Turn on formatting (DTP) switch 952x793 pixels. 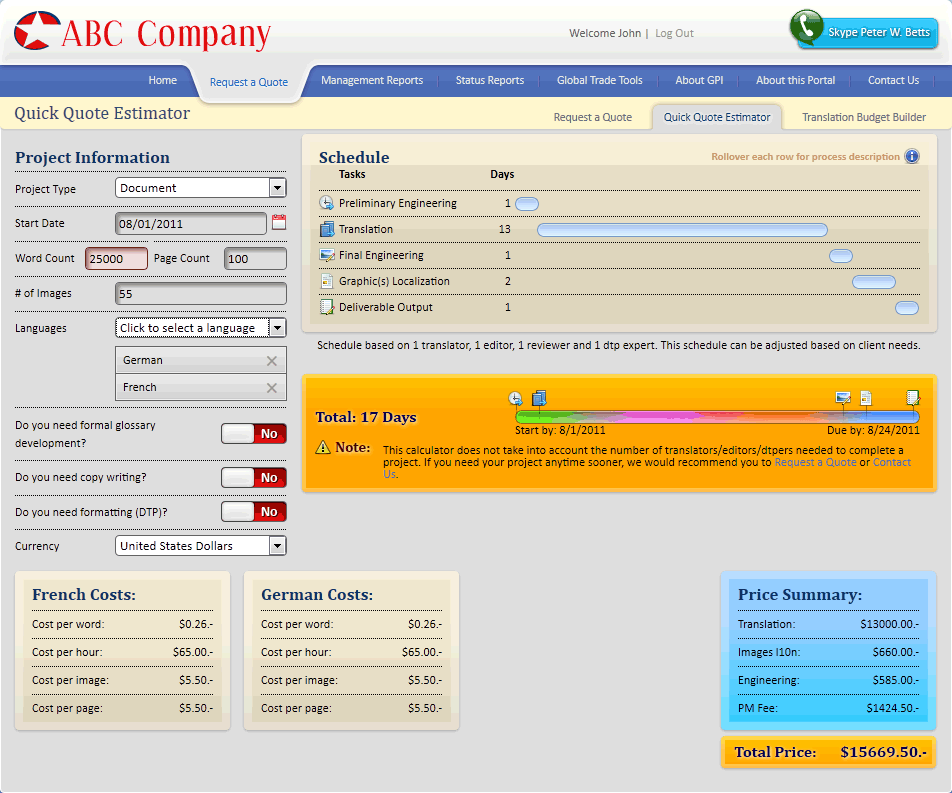[x=254, y=512]
